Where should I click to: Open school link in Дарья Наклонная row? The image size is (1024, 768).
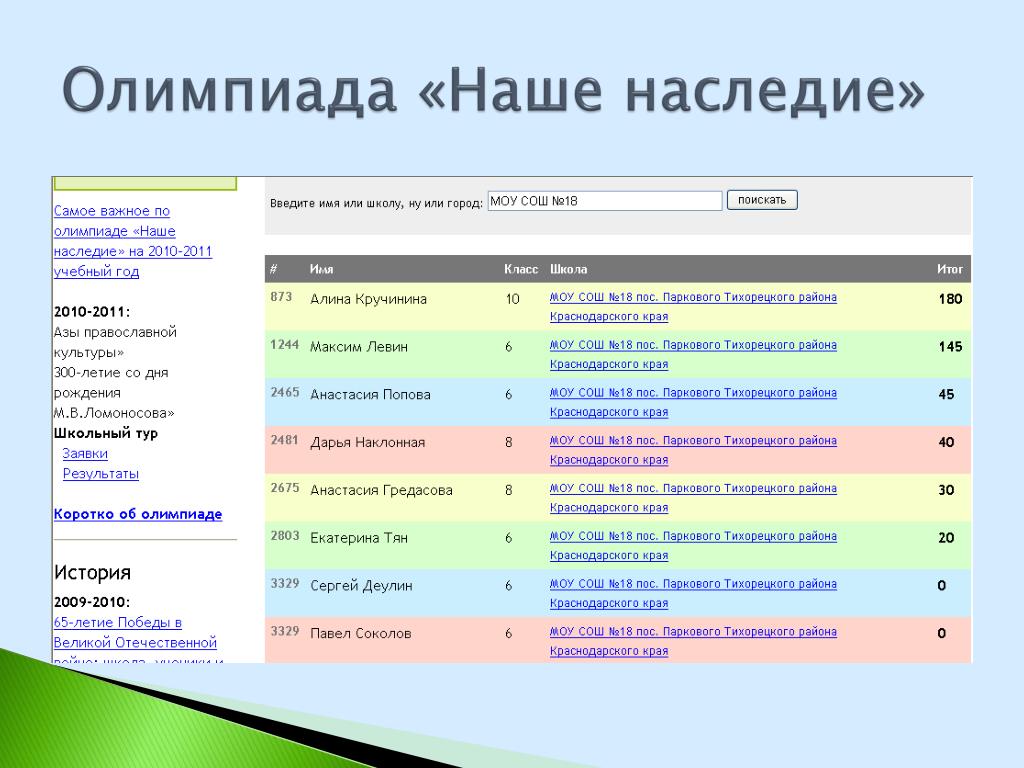point(693,449)
